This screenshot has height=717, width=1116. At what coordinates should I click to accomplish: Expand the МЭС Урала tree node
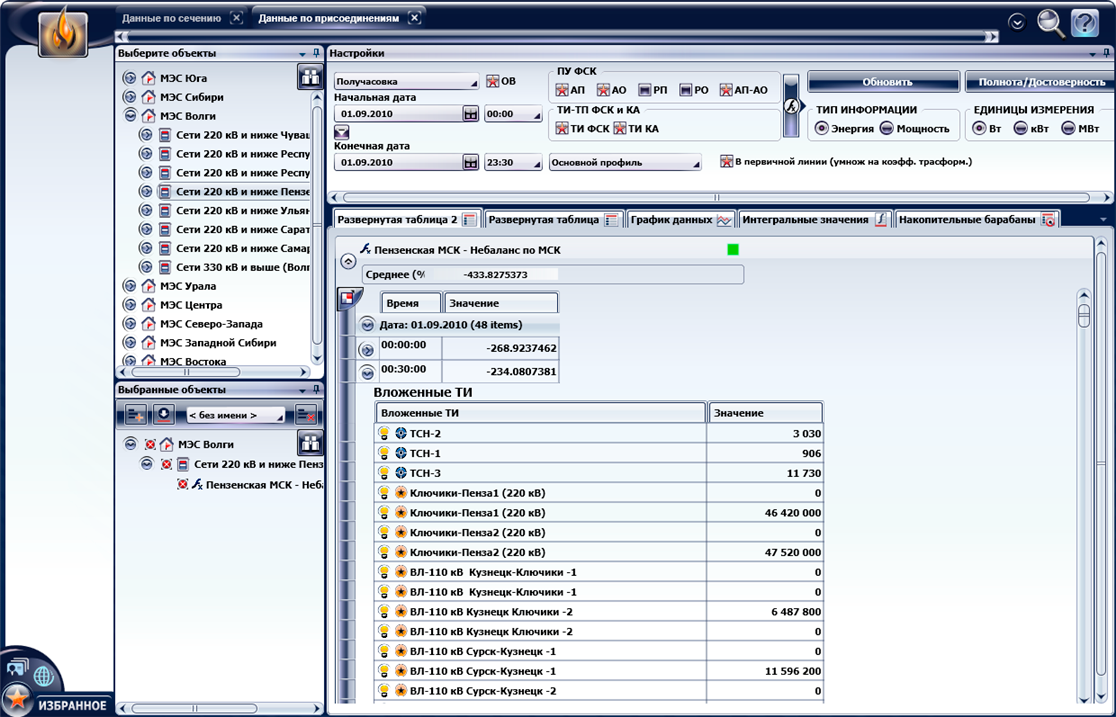point(129,286)
